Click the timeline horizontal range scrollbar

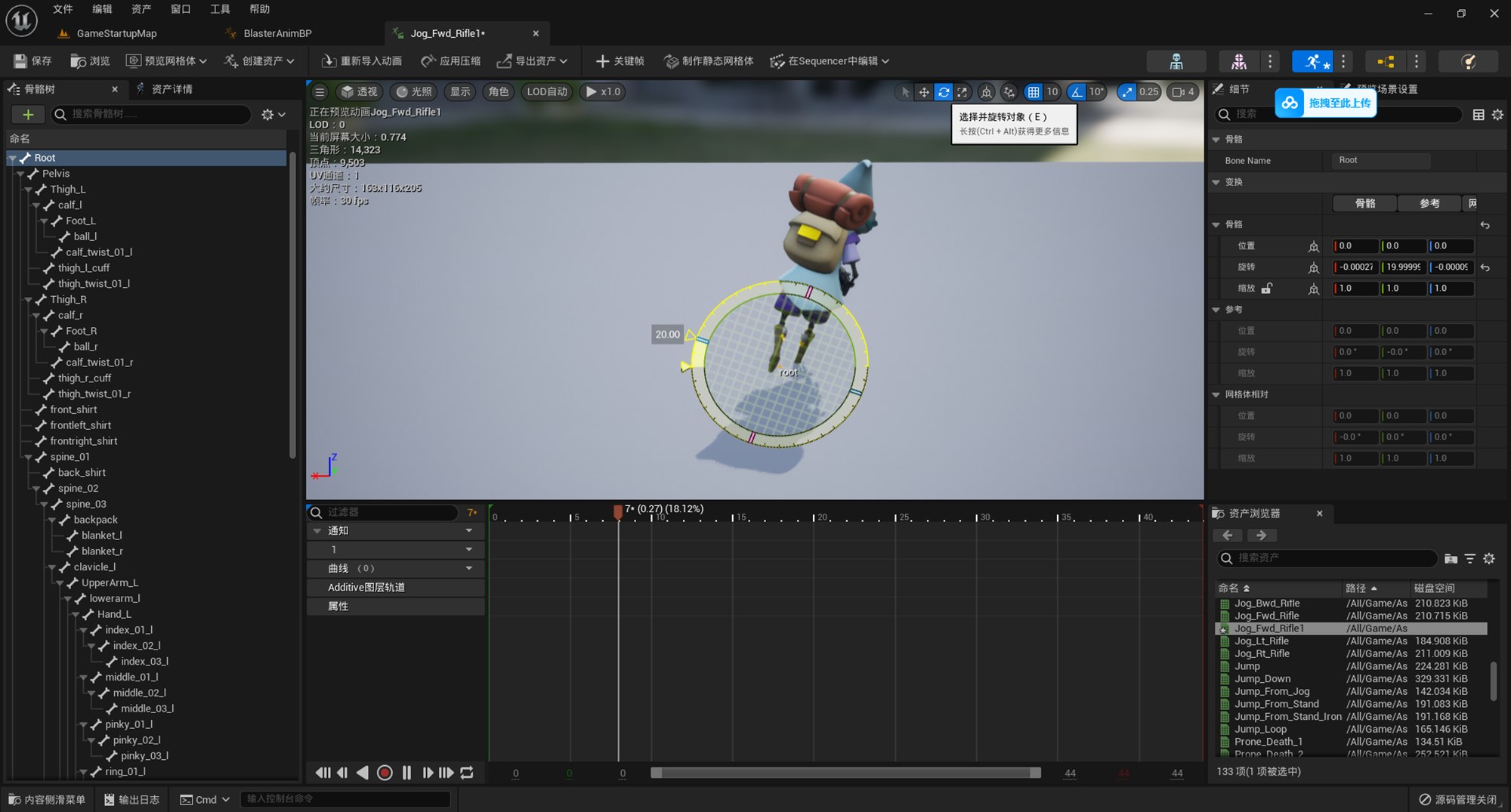845,773
